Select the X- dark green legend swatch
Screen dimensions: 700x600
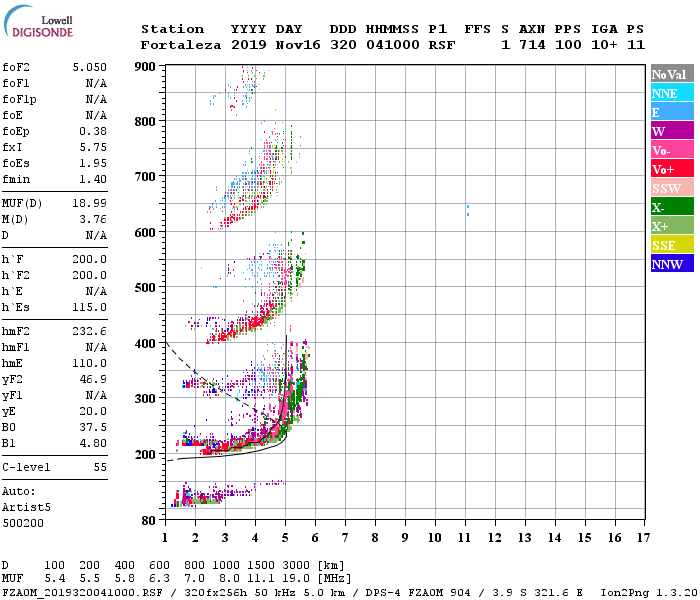tap(672, 207)
